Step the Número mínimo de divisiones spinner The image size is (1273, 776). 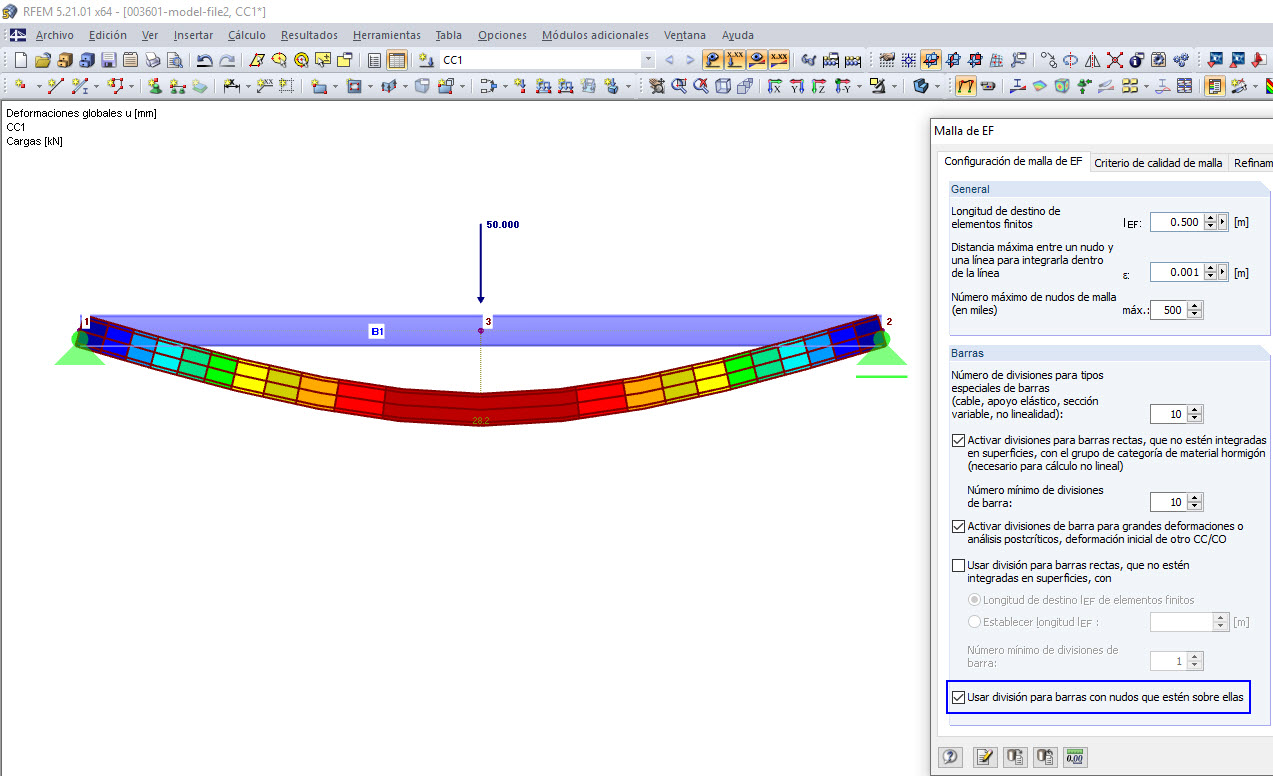point(1196,502)
